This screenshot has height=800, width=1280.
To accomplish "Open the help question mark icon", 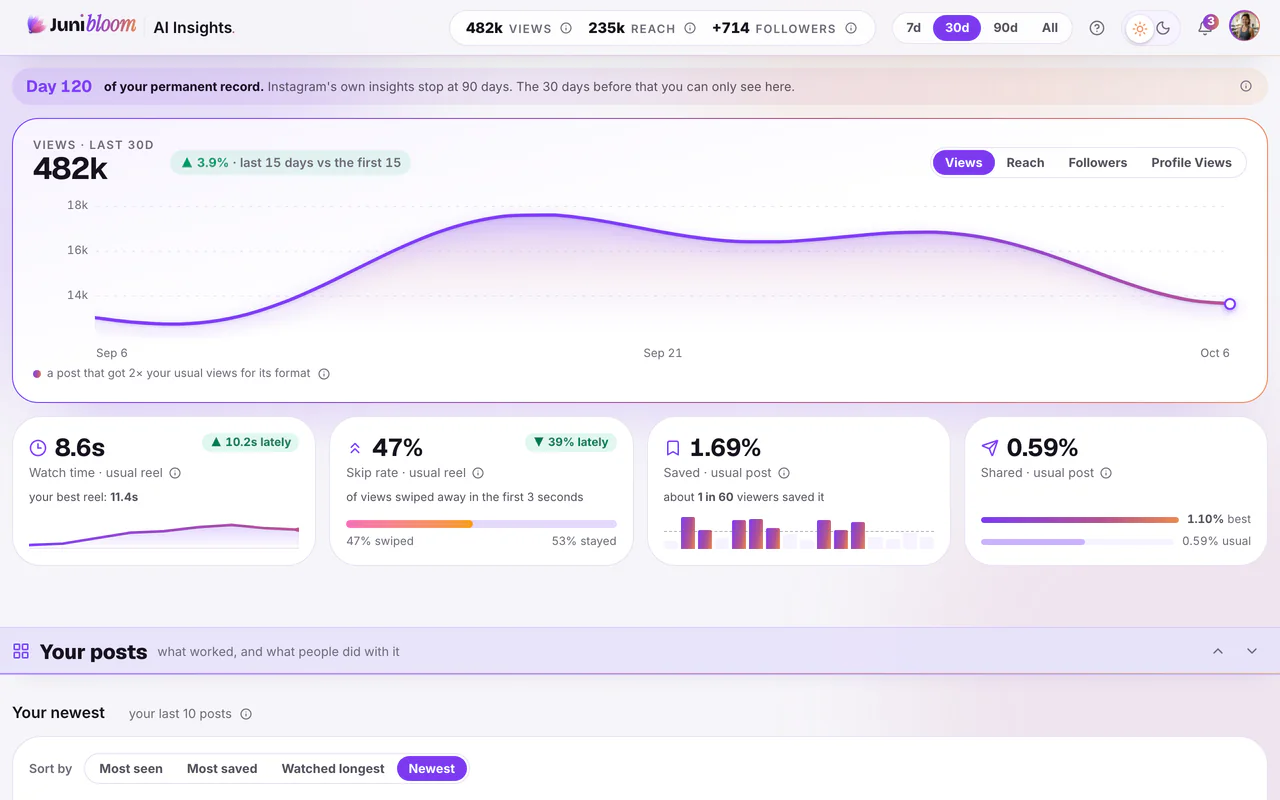I will pyautogui.click(x=1097, y=28).
